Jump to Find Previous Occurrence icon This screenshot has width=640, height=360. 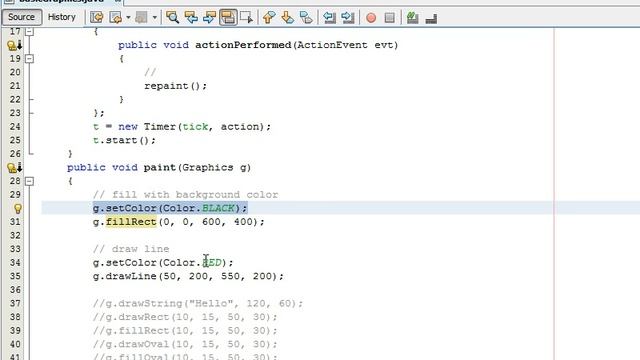tap(191, 17)
